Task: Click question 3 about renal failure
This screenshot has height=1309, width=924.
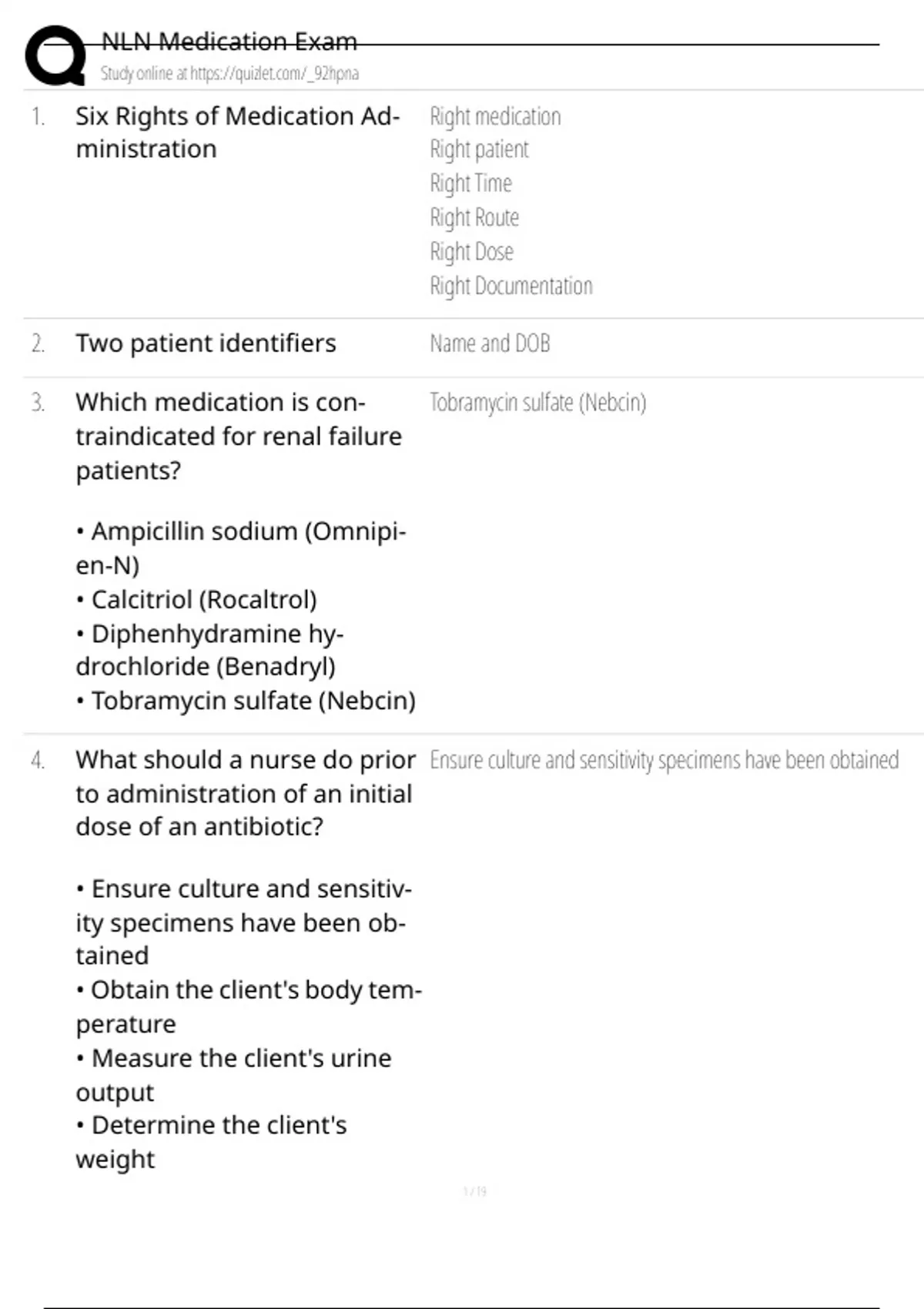Action: click(239, 436)
